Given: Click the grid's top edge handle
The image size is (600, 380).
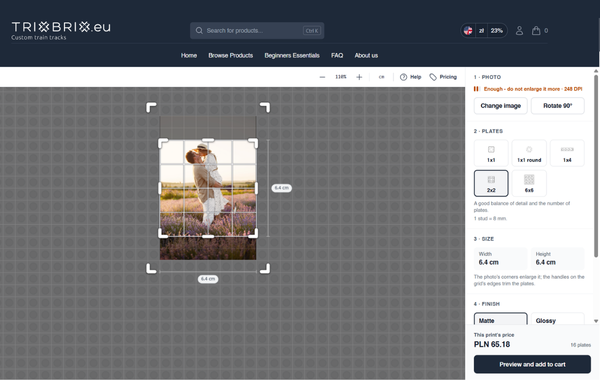Looking at the screenshot, I should [208, 140].
